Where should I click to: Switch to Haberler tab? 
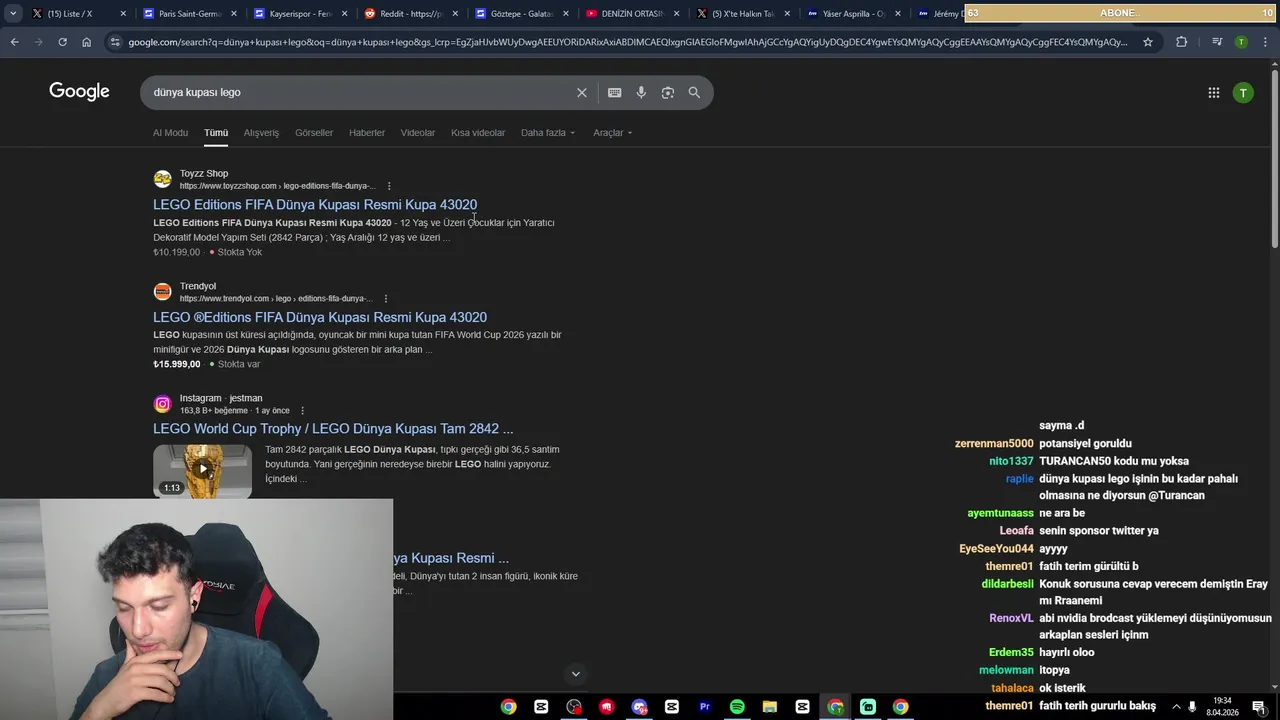point(367,133)
